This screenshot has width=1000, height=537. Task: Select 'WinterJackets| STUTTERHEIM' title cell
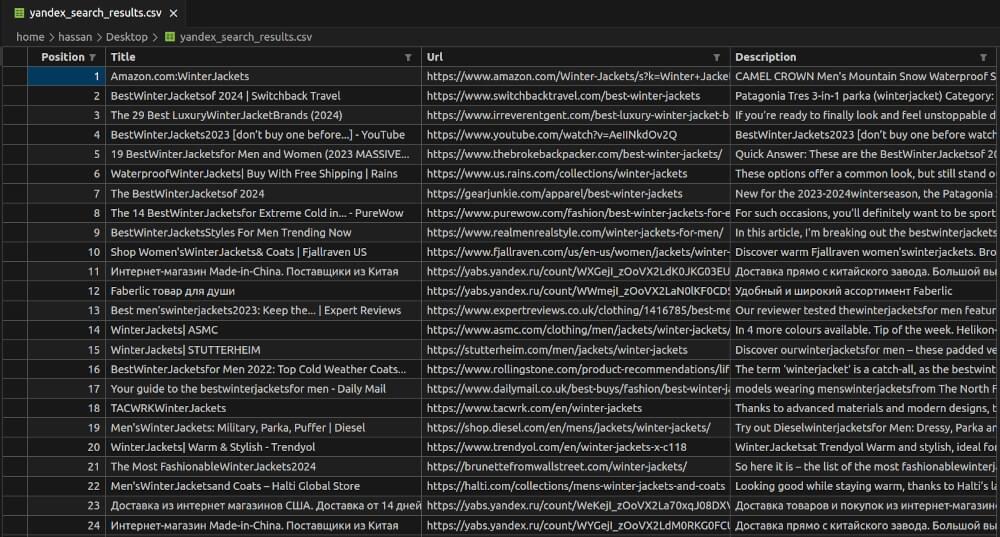click(263, 349)
